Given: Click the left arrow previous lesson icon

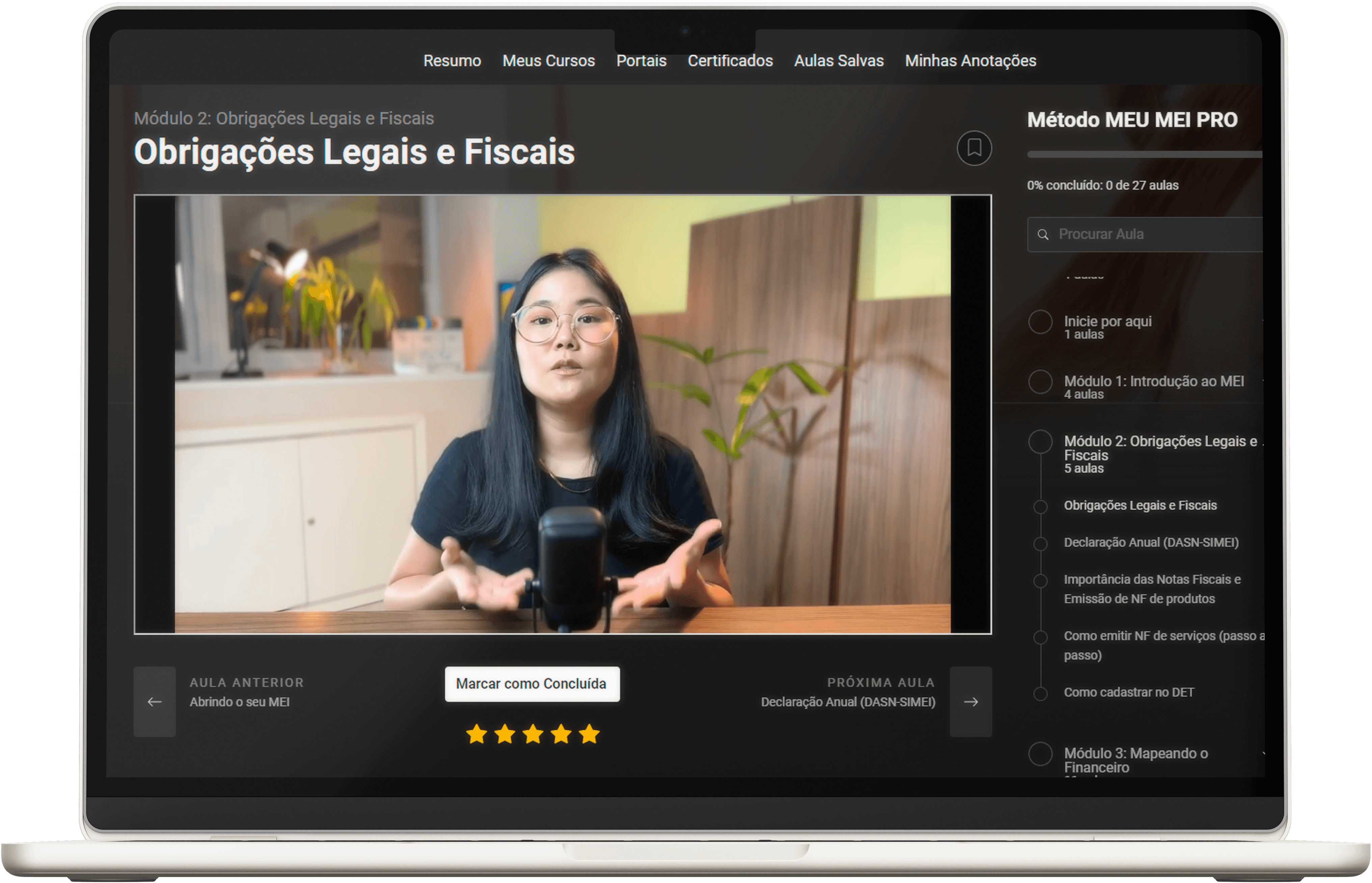Looking at the screenshot, I should click(x=154, y=701).
